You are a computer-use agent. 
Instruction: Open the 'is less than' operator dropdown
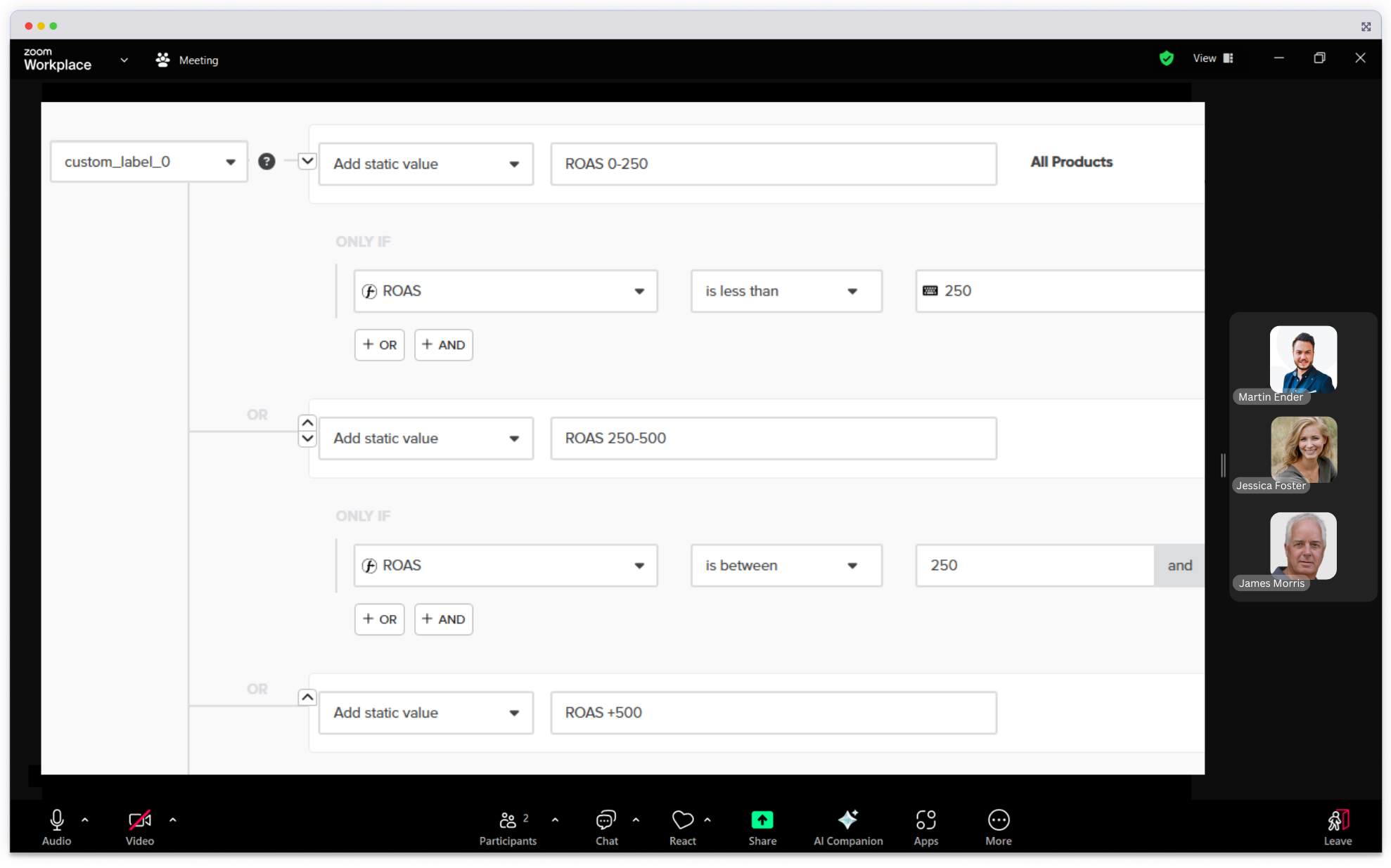tap(786, 291)
